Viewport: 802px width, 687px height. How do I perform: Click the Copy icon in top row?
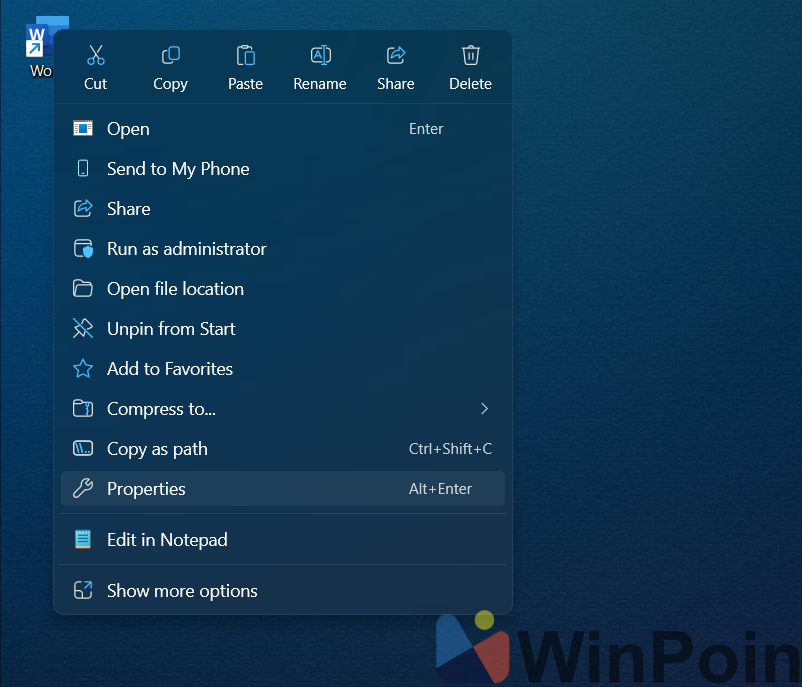coord(171,55)
